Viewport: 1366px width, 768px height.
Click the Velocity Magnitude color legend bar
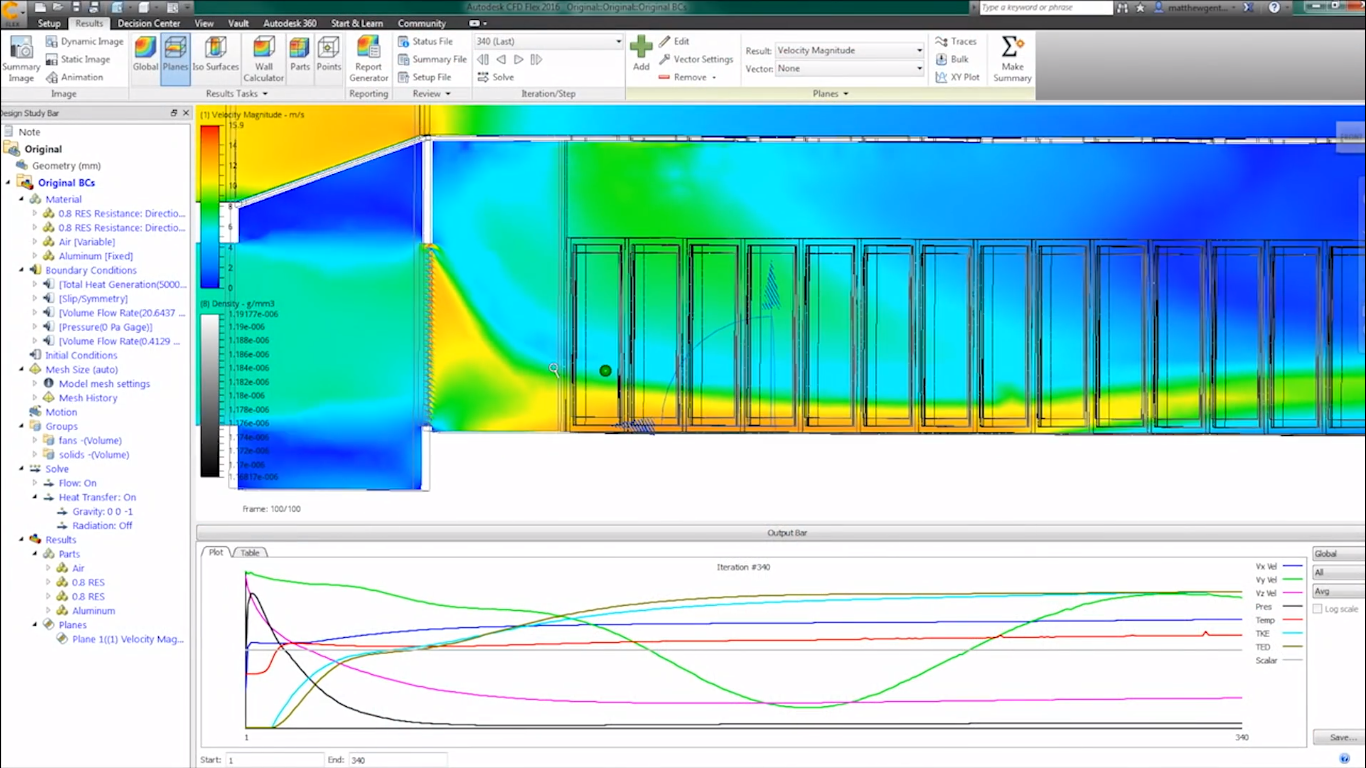tap(210, 206)
